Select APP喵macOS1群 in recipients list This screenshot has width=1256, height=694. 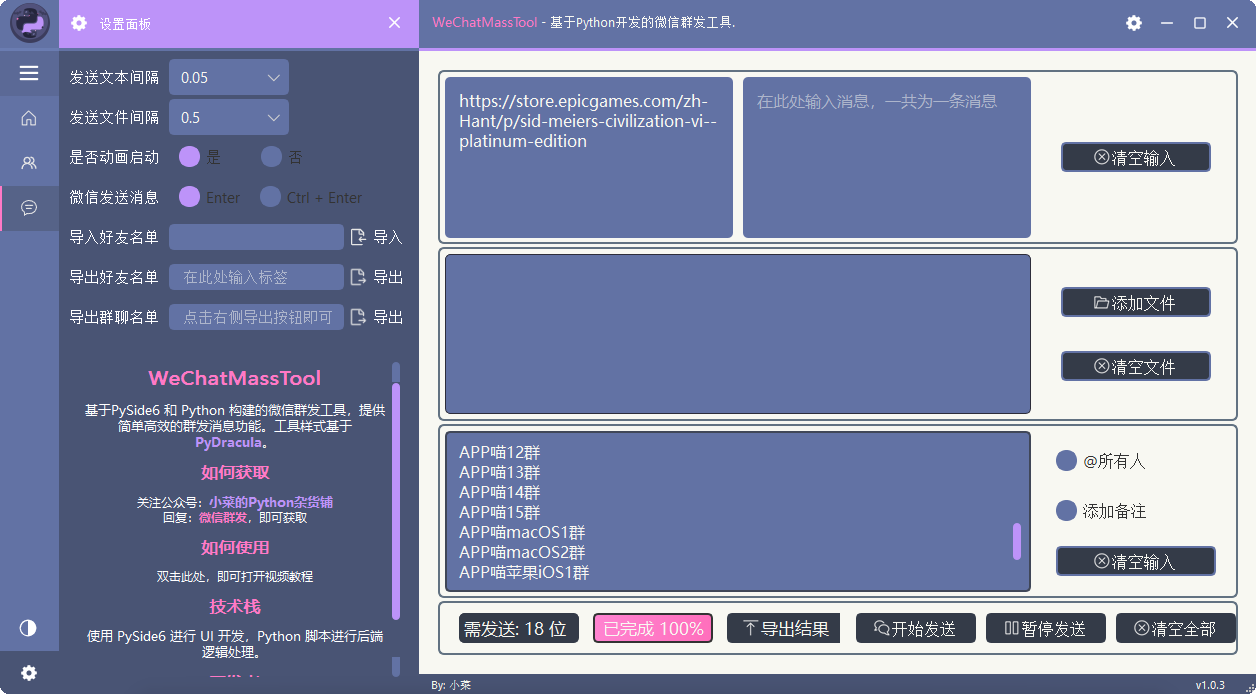[x=522, y=532]
